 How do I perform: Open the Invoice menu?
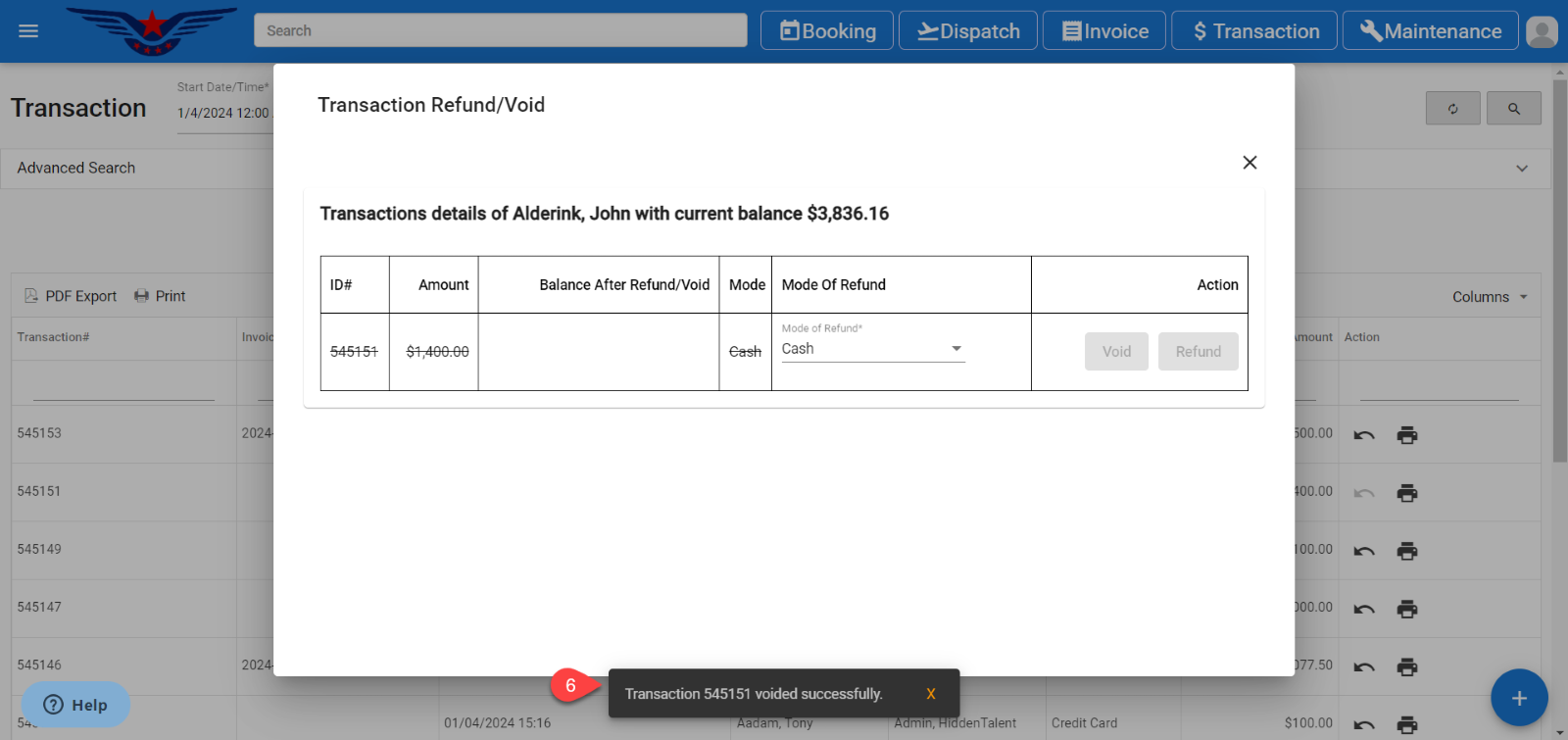[x=1104, y=31]
